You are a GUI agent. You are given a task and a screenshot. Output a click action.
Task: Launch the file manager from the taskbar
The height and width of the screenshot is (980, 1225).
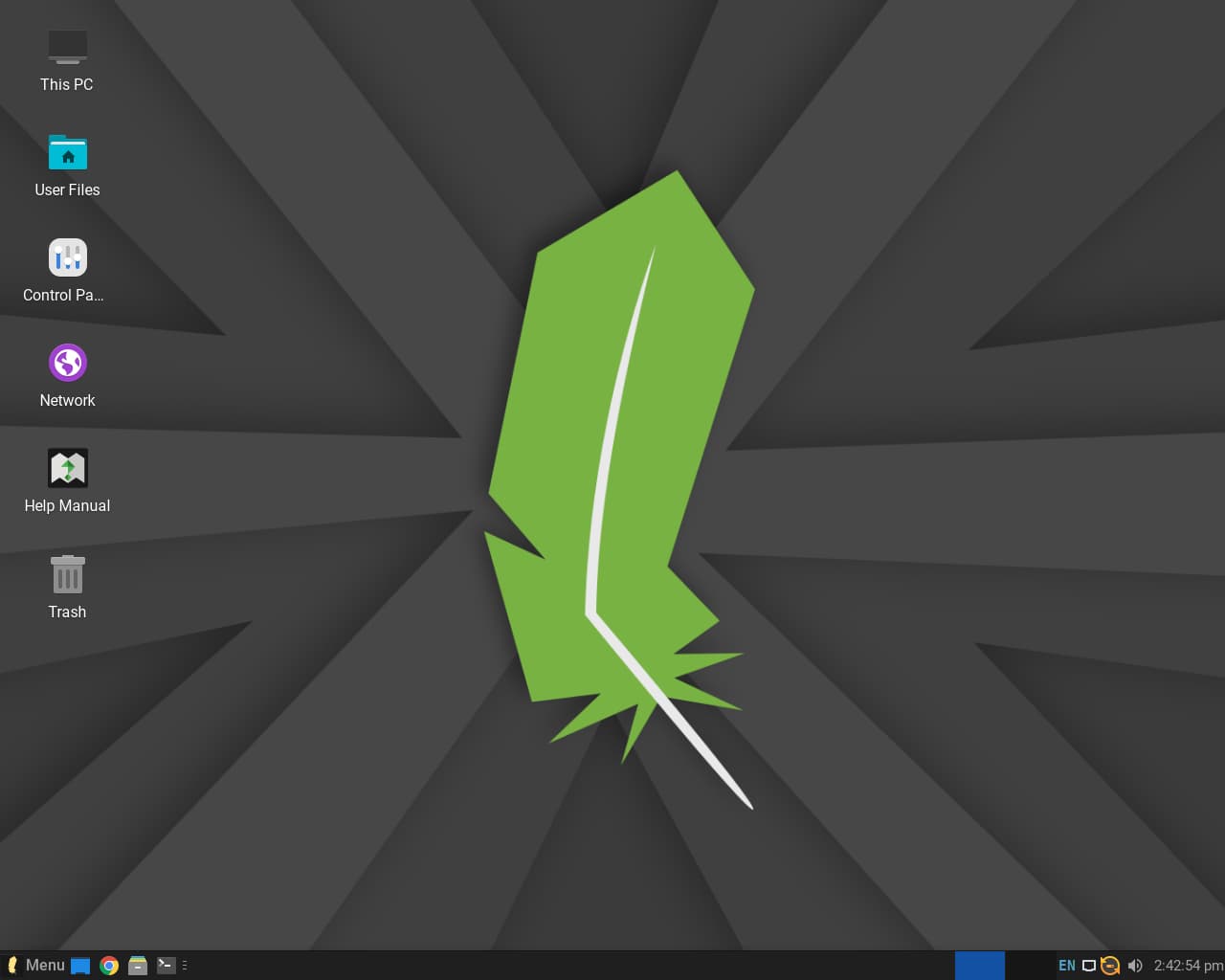[137, 966]
